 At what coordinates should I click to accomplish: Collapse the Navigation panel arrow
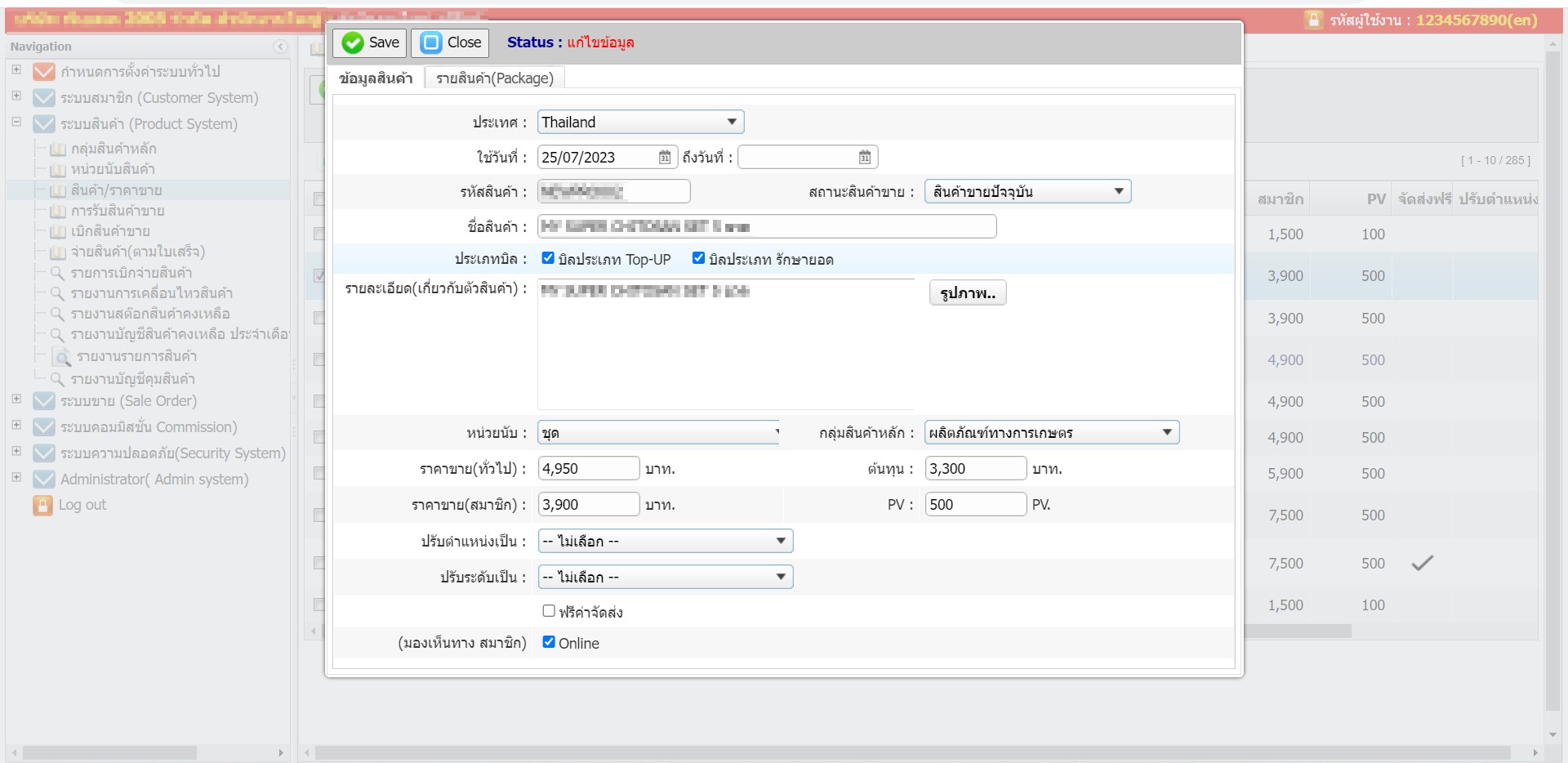point(280,47)
